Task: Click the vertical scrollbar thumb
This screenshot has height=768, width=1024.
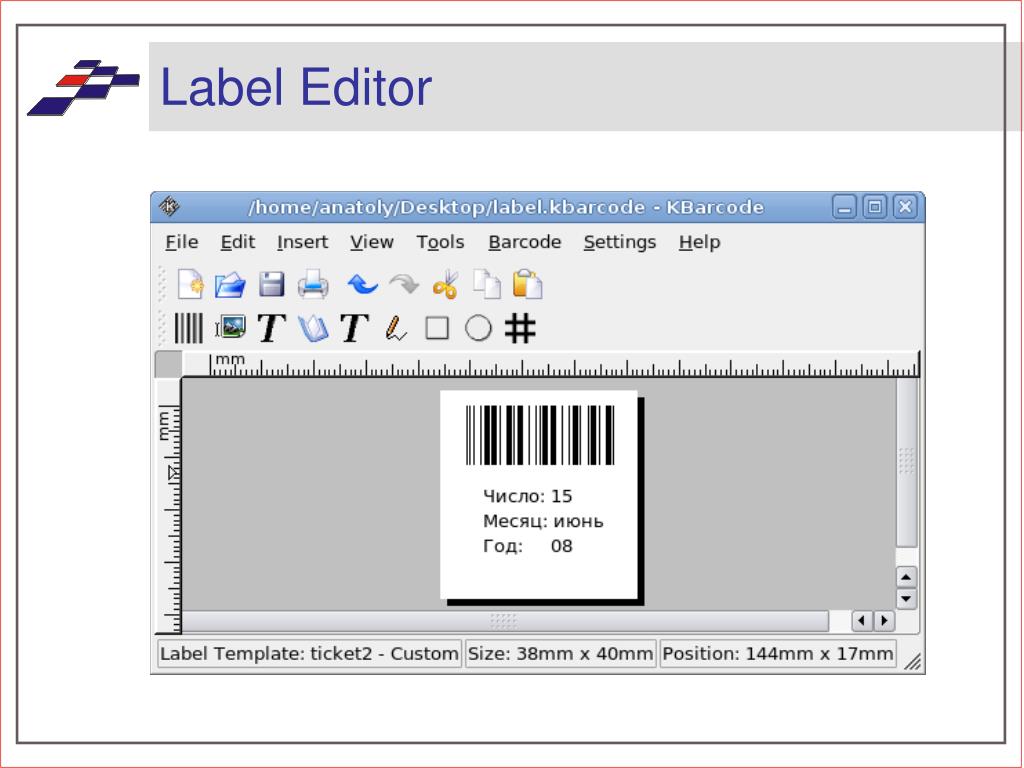Action: 906,463
